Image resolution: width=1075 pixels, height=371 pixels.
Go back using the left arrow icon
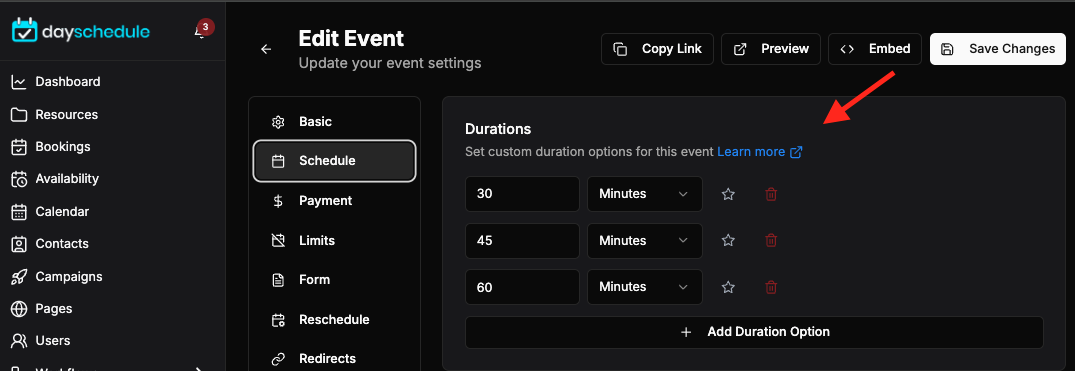(266, 49)
